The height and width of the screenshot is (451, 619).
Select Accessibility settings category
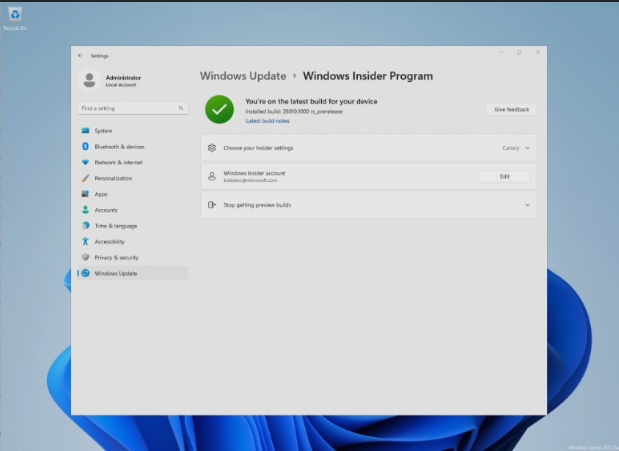coord(133,241)
